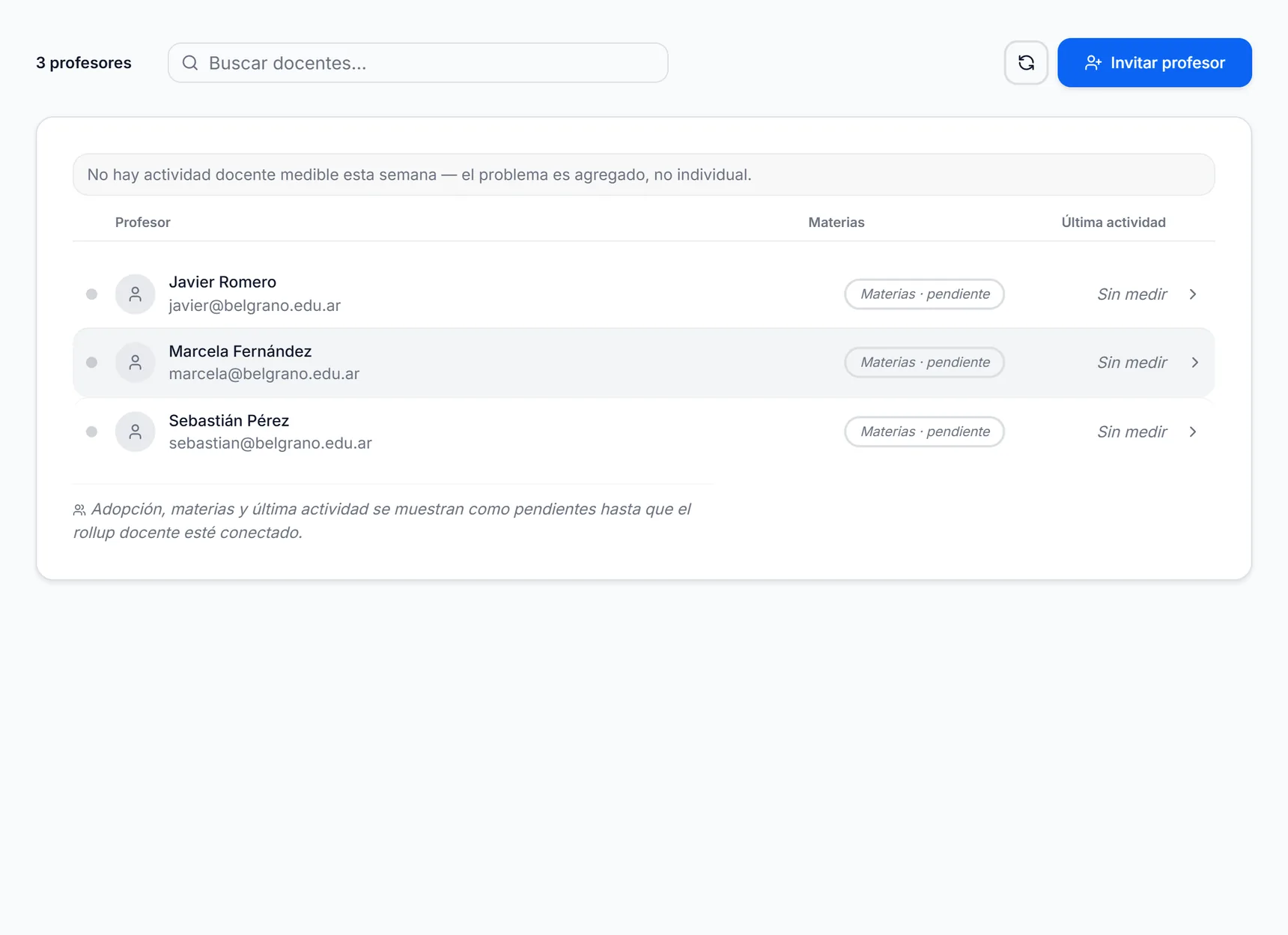The image size is (1288, 935).
Task: Click the Buscar docentes search field
Action: [418, 63]
